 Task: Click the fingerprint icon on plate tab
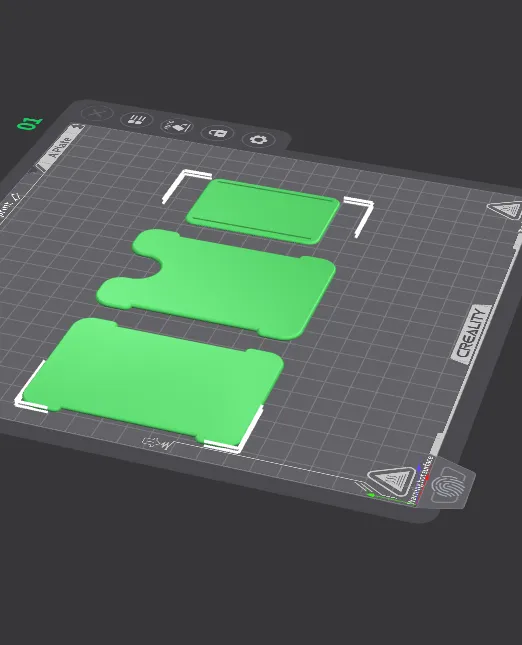point(449,485)
